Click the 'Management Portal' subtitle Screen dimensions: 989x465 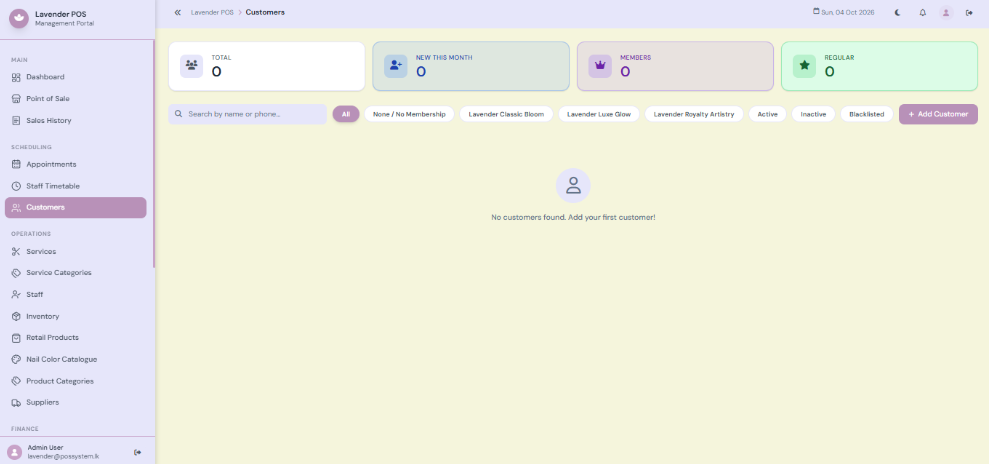64,23
